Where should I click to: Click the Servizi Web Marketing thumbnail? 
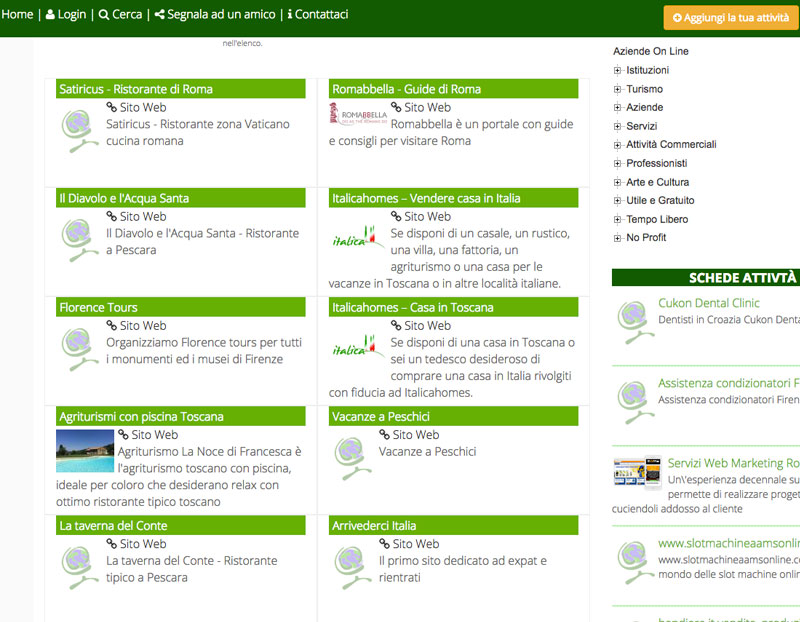click(x=637, y=472)
